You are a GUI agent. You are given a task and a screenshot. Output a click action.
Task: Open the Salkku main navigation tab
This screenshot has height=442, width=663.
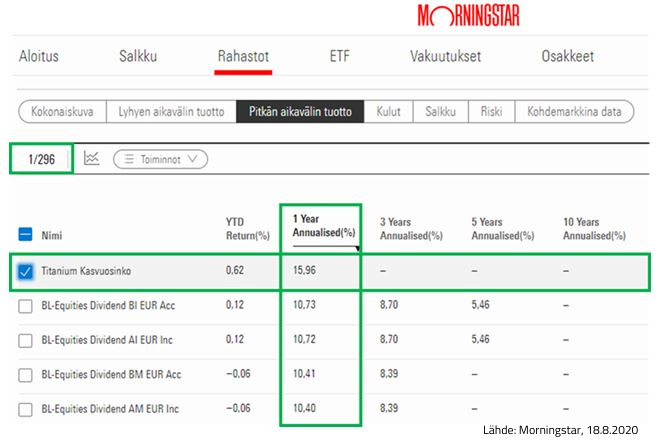coord(138,56)
